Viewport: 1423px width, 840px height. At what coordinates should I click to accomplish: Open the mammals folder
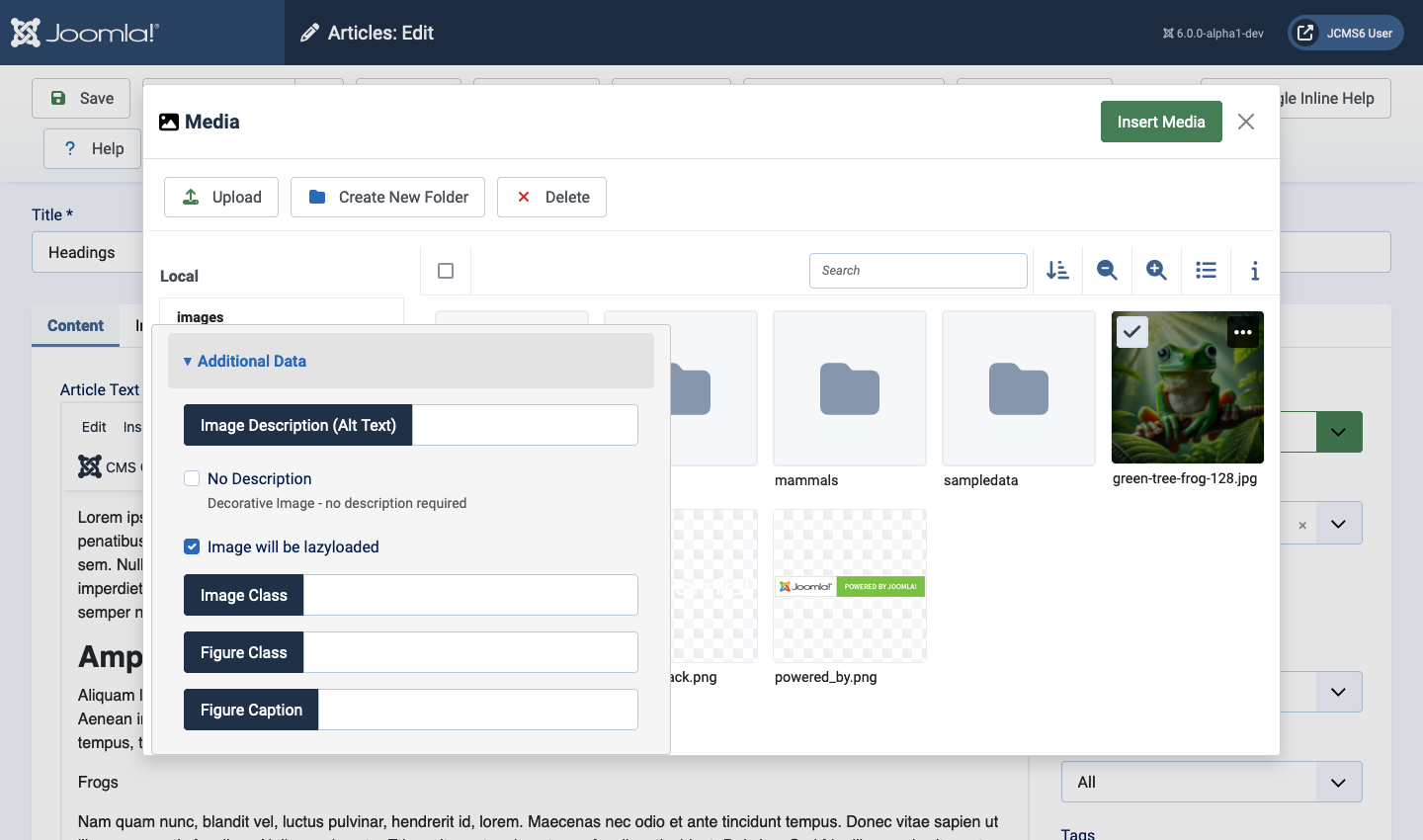point(849,389)
